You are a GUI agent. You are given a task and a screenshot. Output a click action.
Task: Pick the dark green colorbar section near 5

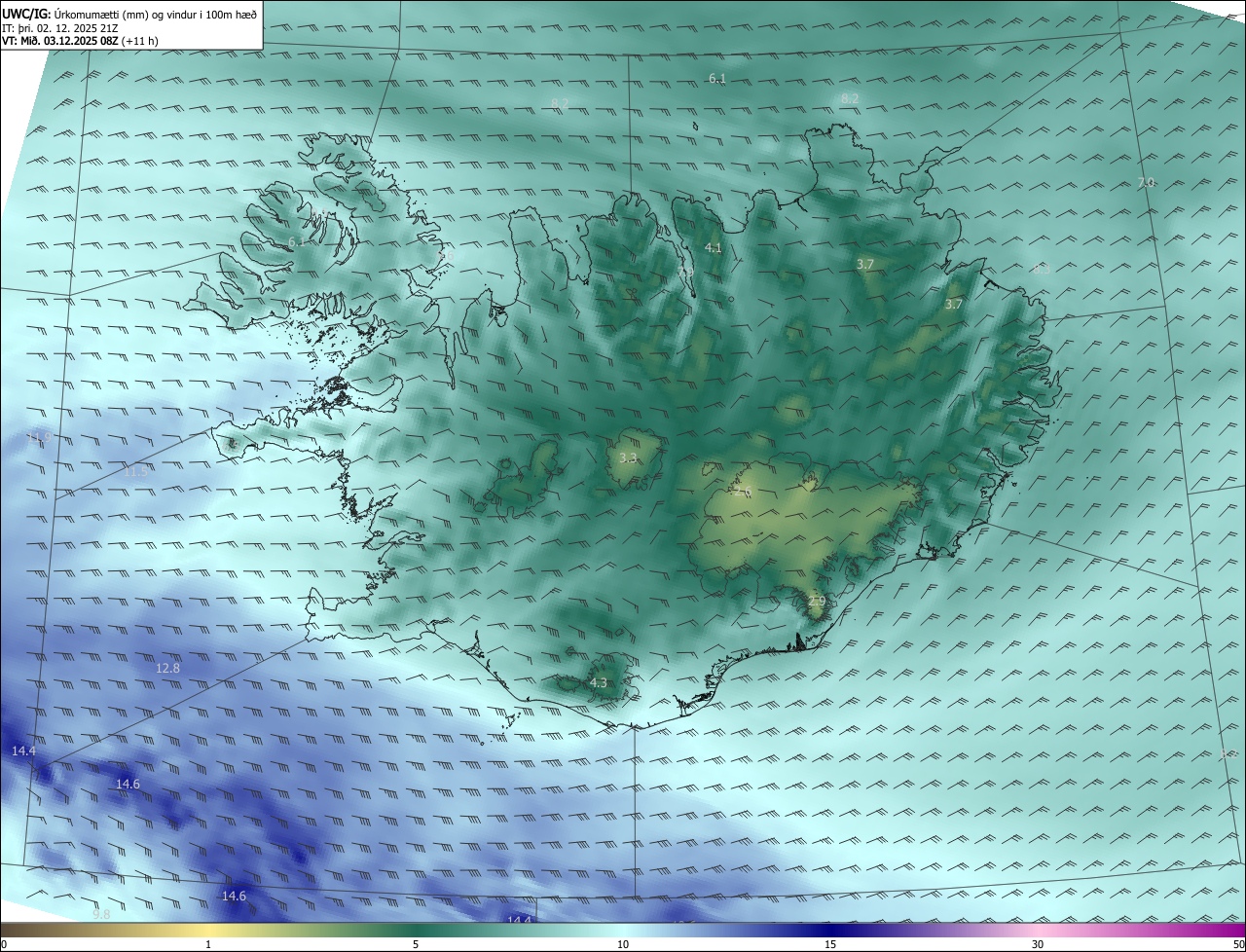[x=416, y=931]
